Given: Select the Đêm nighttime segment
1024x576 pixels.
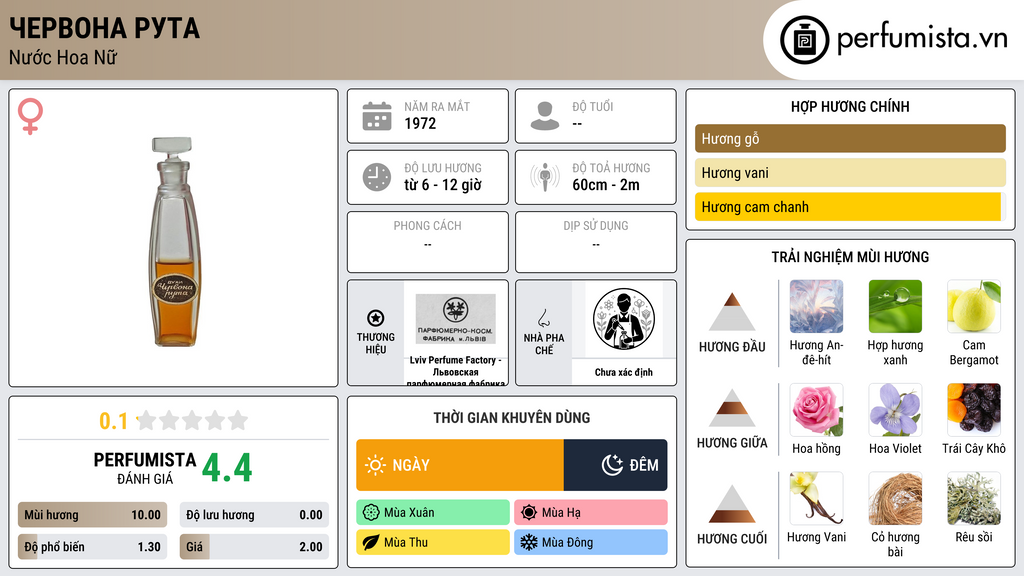Looking at the screenshot, I should point(615,465).
